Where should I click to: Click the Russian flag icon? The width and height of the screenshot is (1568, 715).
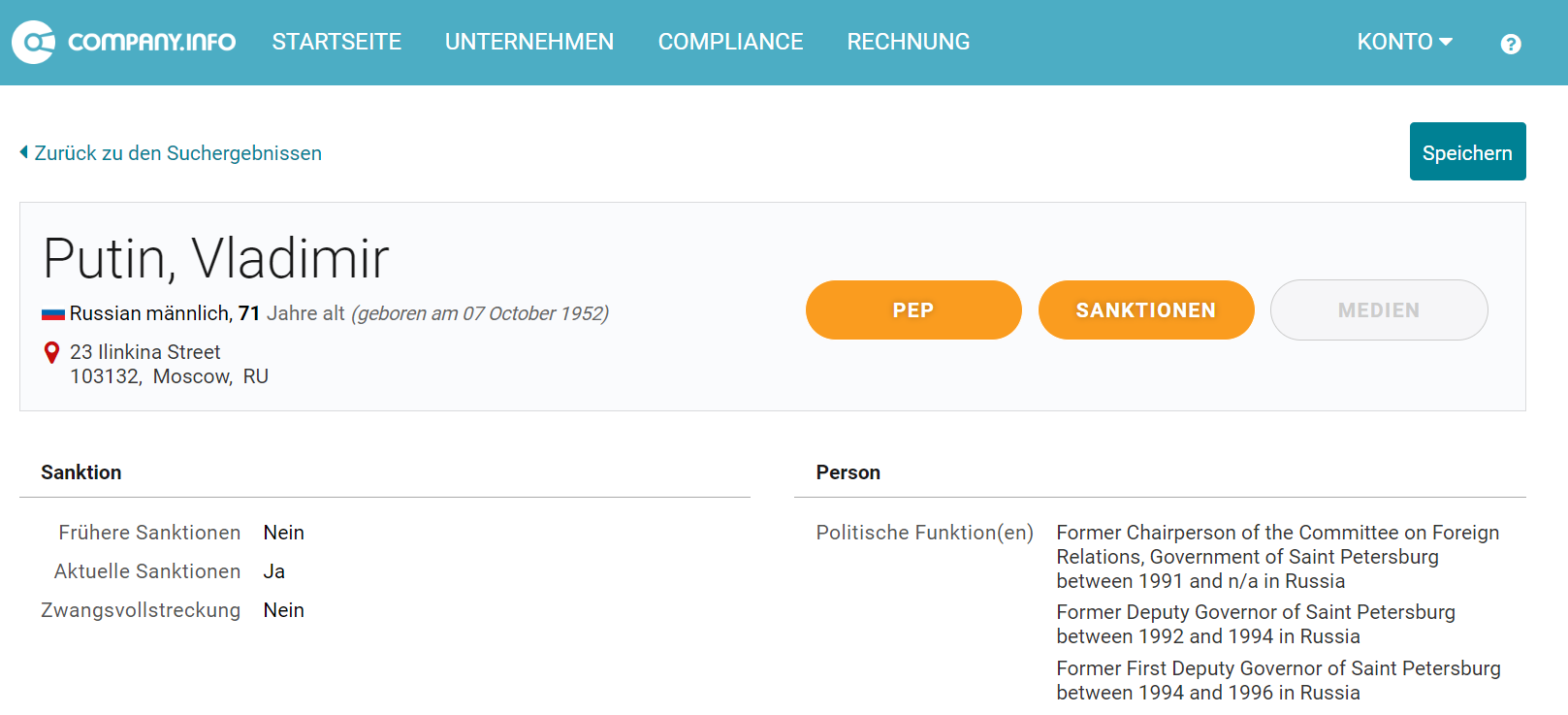pyautogui.click(x=53, y=314)
